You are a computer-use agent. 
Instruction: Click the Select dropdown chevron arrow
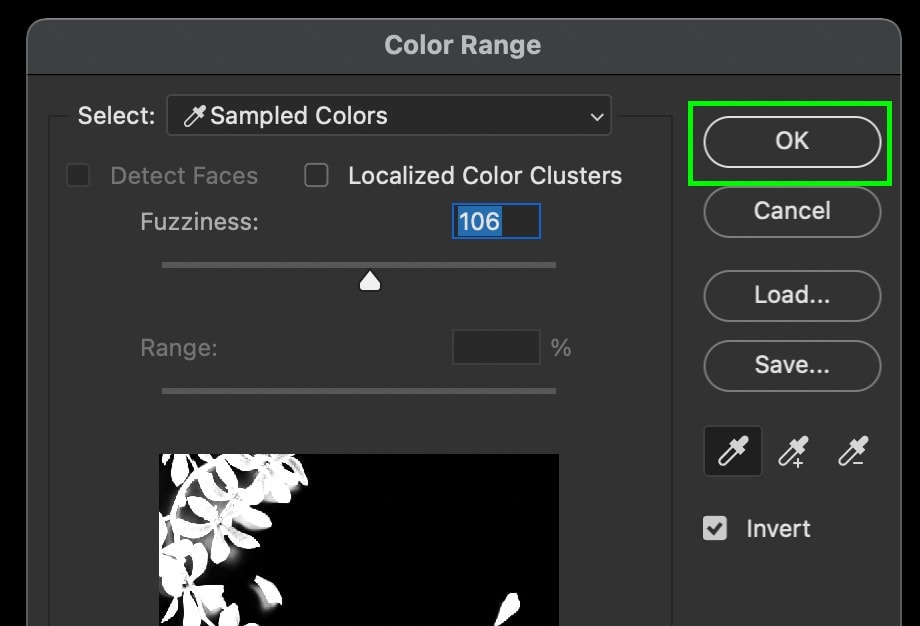point(597,116)
